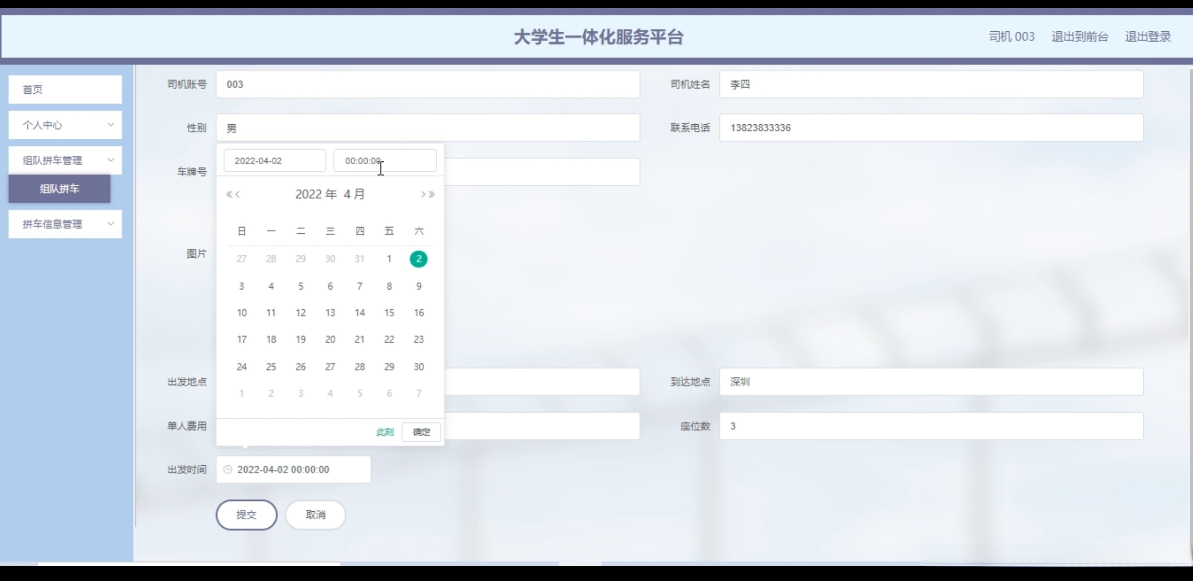Select April 15 in the calendar
The image size is (1193, 581).
pyautogui.click(x=389, y=312)
